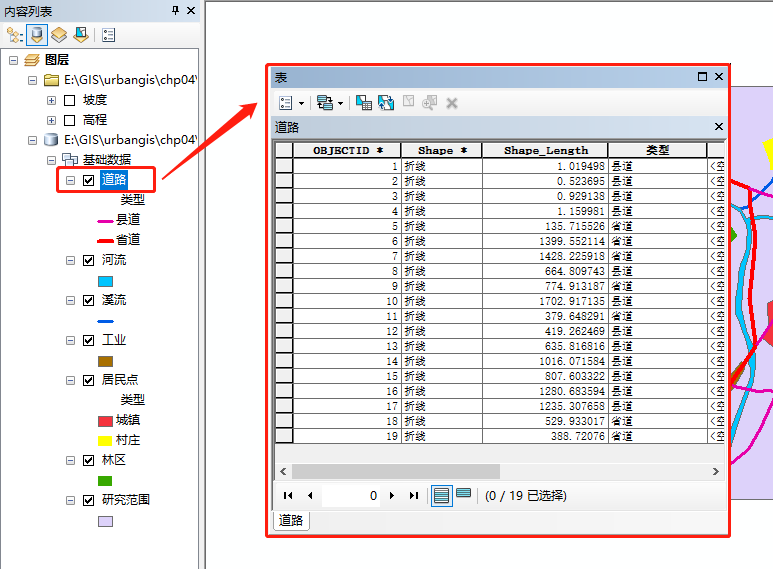Image resolution: width=773 pixels, height=569 pixels.
Task: Click Clear Selection icon in table toolbar
Action: point(408,101)
